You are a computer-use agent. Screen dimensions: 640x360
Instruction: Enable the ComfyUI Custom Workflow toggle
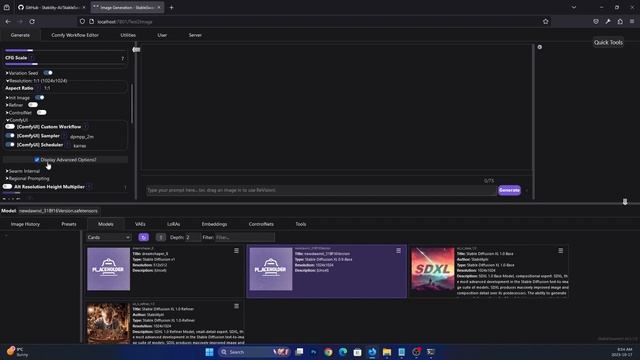tap(10, 127)
